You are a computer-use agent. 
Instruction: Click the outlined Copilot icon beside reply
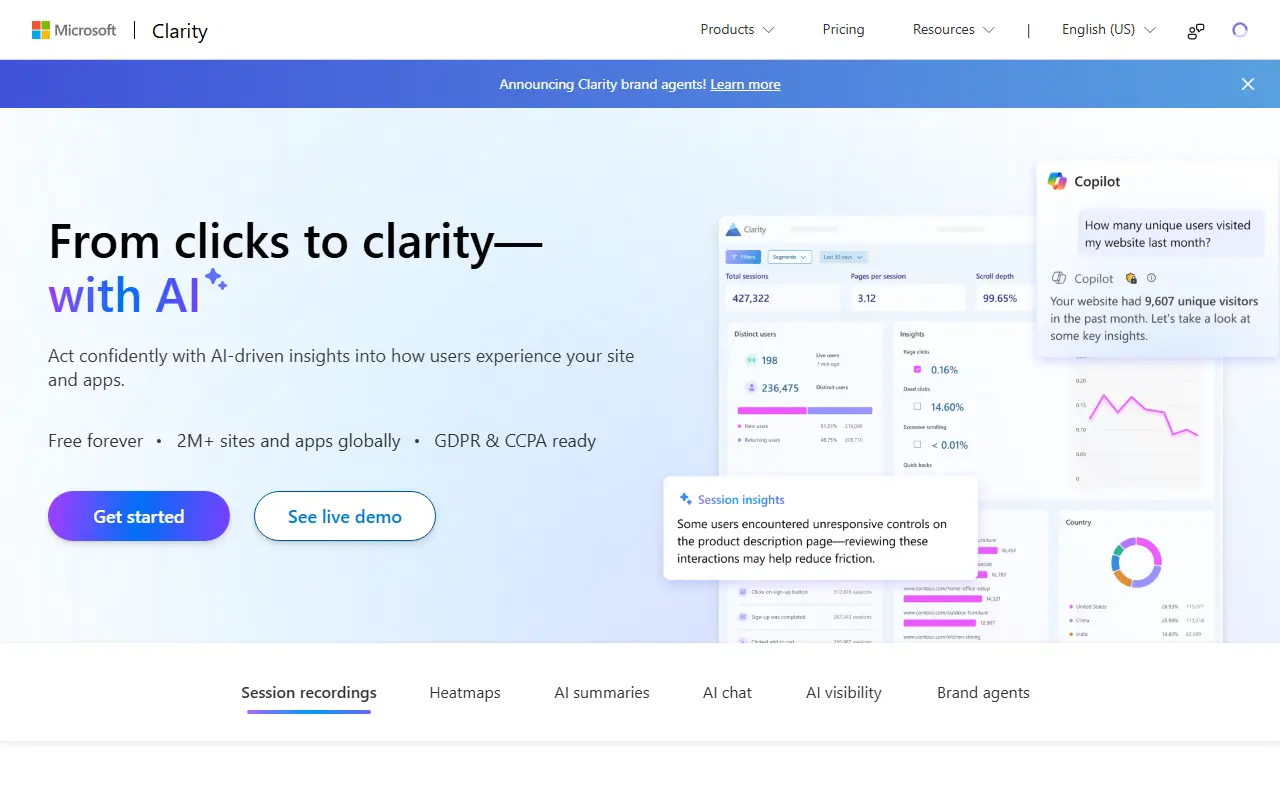pos(1059,278)
